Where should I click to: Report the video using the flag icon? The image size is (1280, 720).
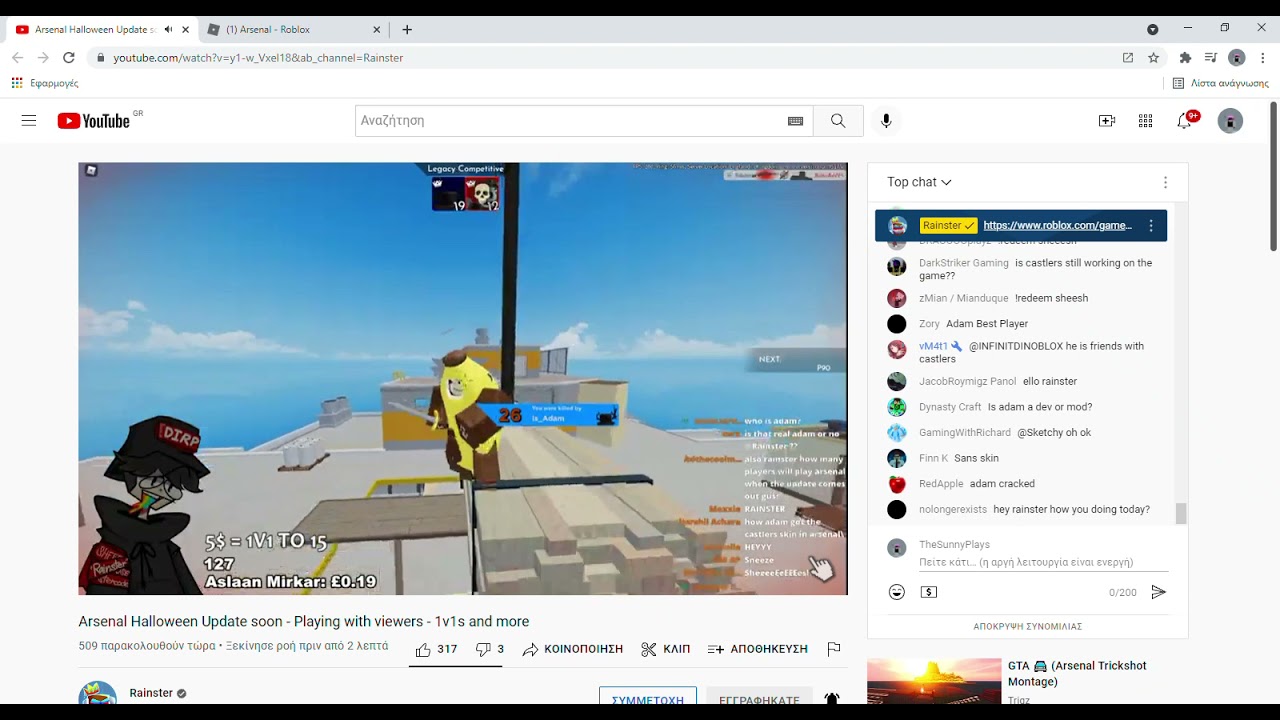pos(834,649)
